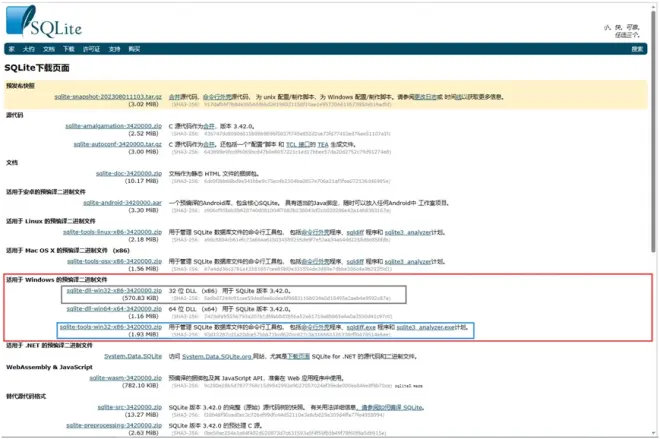Open the 支持 (Support) menu item
The height and width of the screenshot is (439, 660).
point(114,49)
